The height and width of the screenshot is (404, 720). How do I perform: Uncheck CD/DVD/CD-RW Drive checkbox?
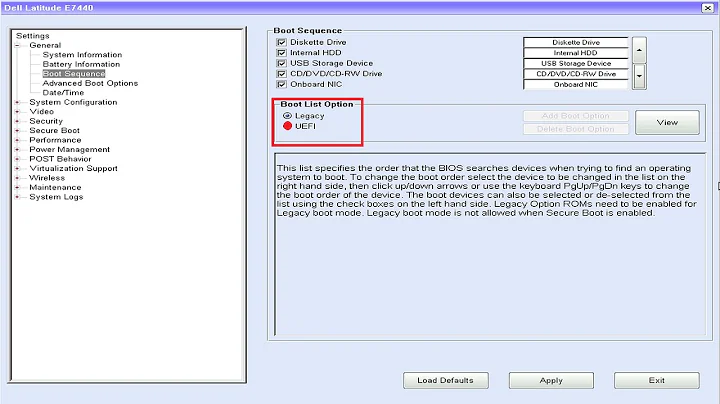coord(281,74)
